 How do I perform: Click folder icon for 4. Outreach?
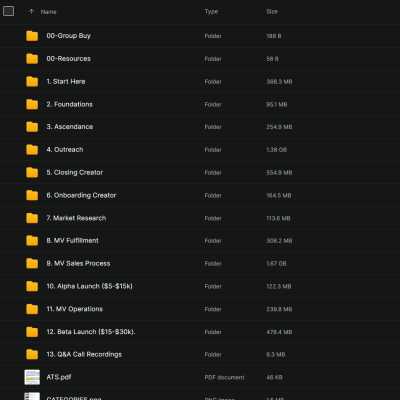(32, 150)
